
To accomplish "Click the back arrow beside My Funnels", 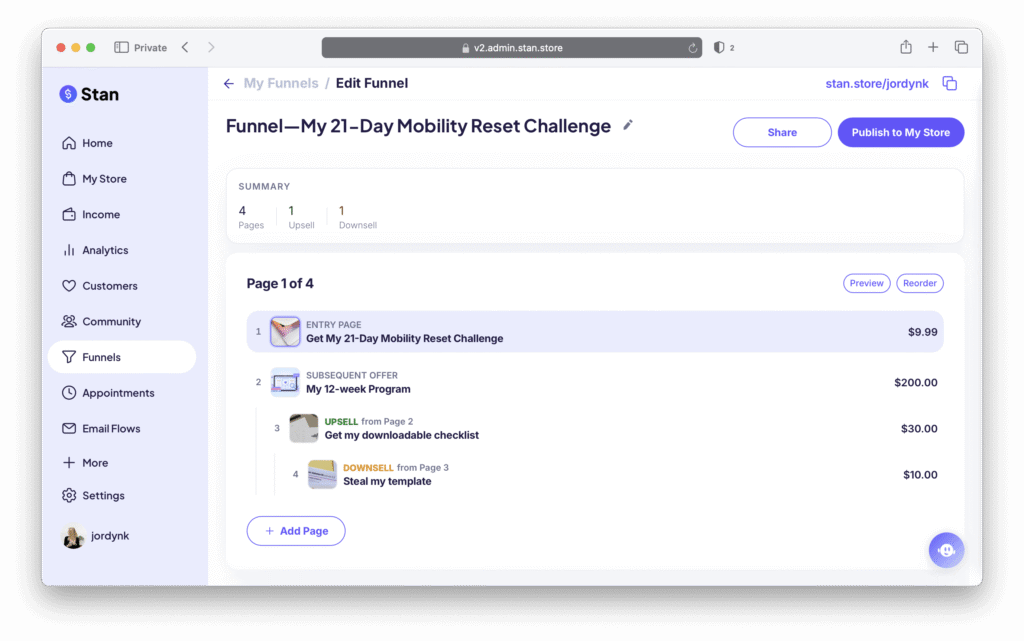I will (229, 84).
